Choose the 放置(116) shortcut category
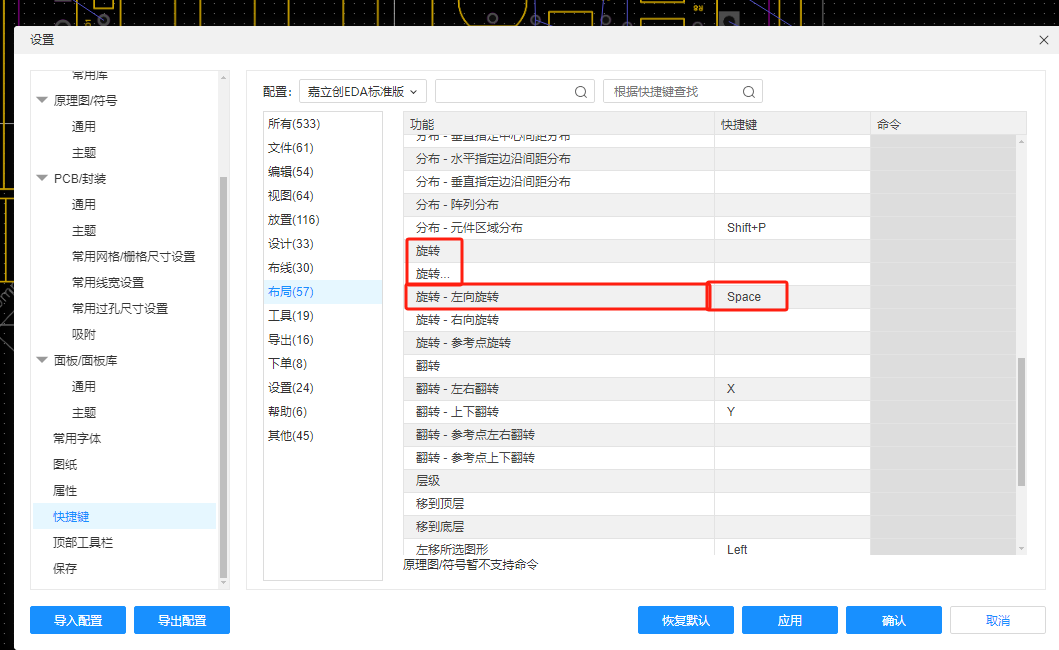The width and height of the screenshot is (1059, 650). pyautogui.click(x=293, y=220)
